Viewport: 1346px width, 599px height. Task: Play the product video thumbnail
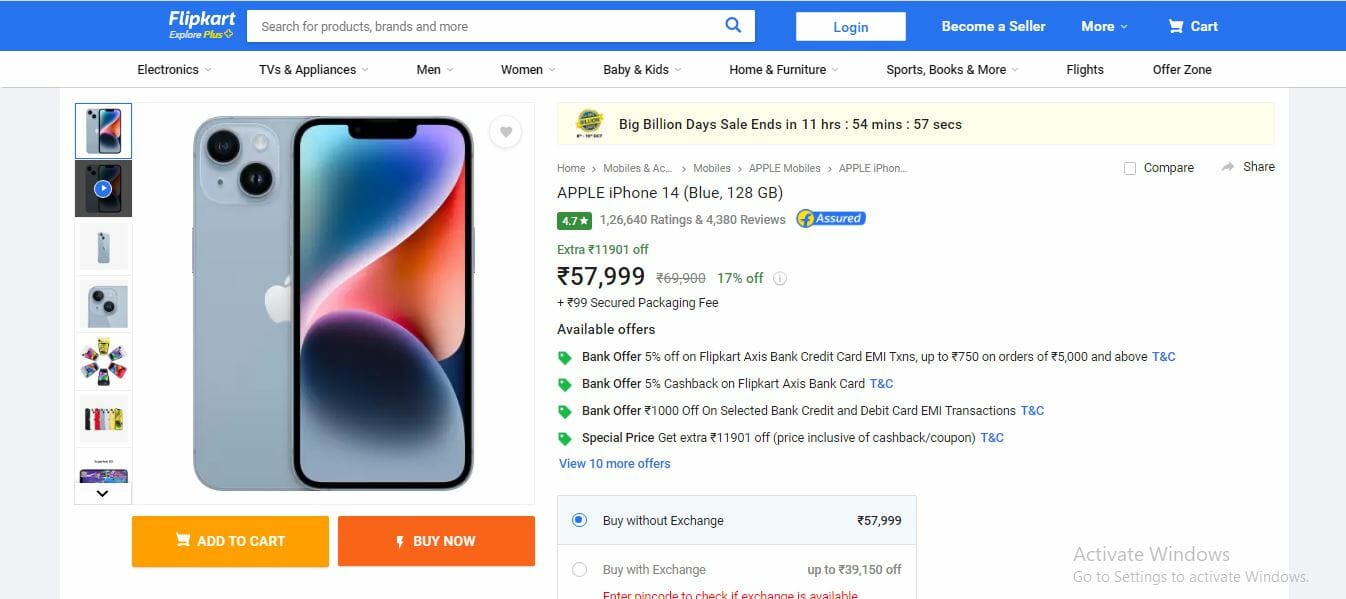pos(103,188)
